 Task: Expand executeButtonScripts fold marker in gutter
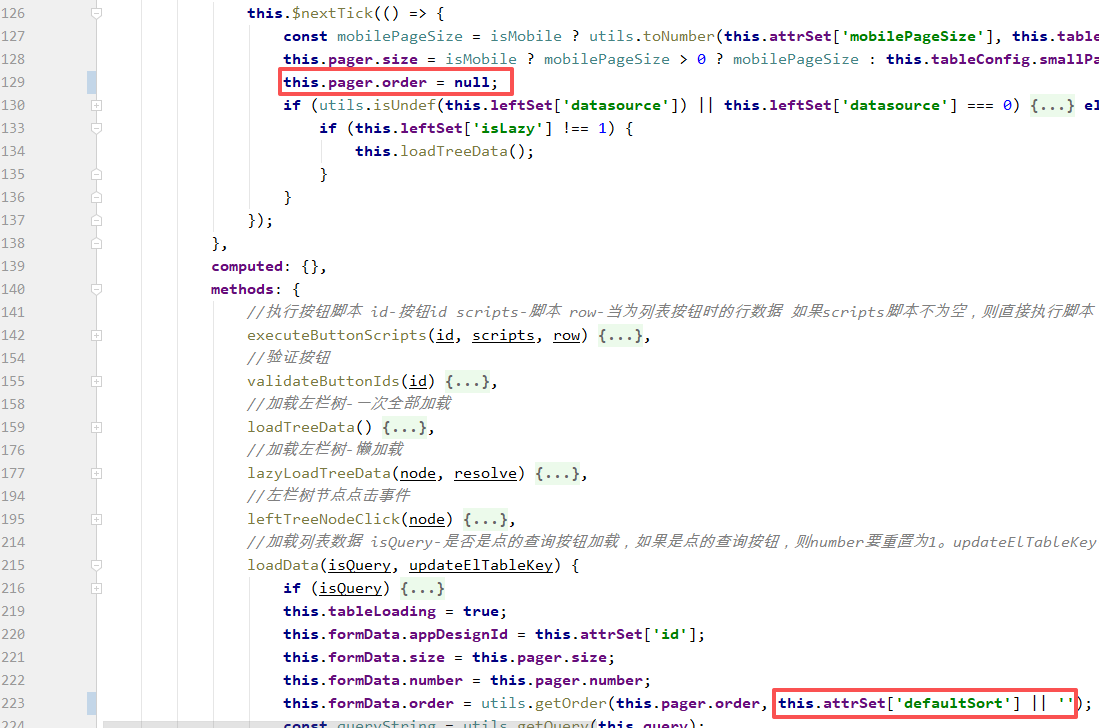(96, 335)
